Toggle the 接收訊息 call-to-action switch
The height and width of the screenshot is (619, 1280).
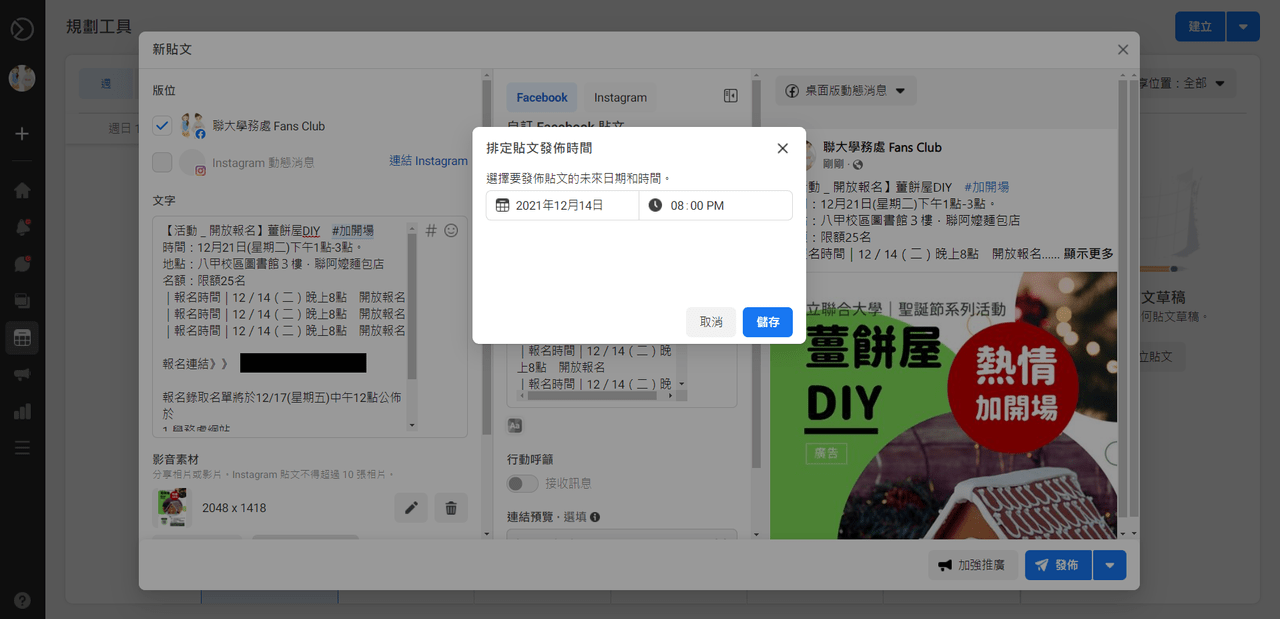(522, 483)
